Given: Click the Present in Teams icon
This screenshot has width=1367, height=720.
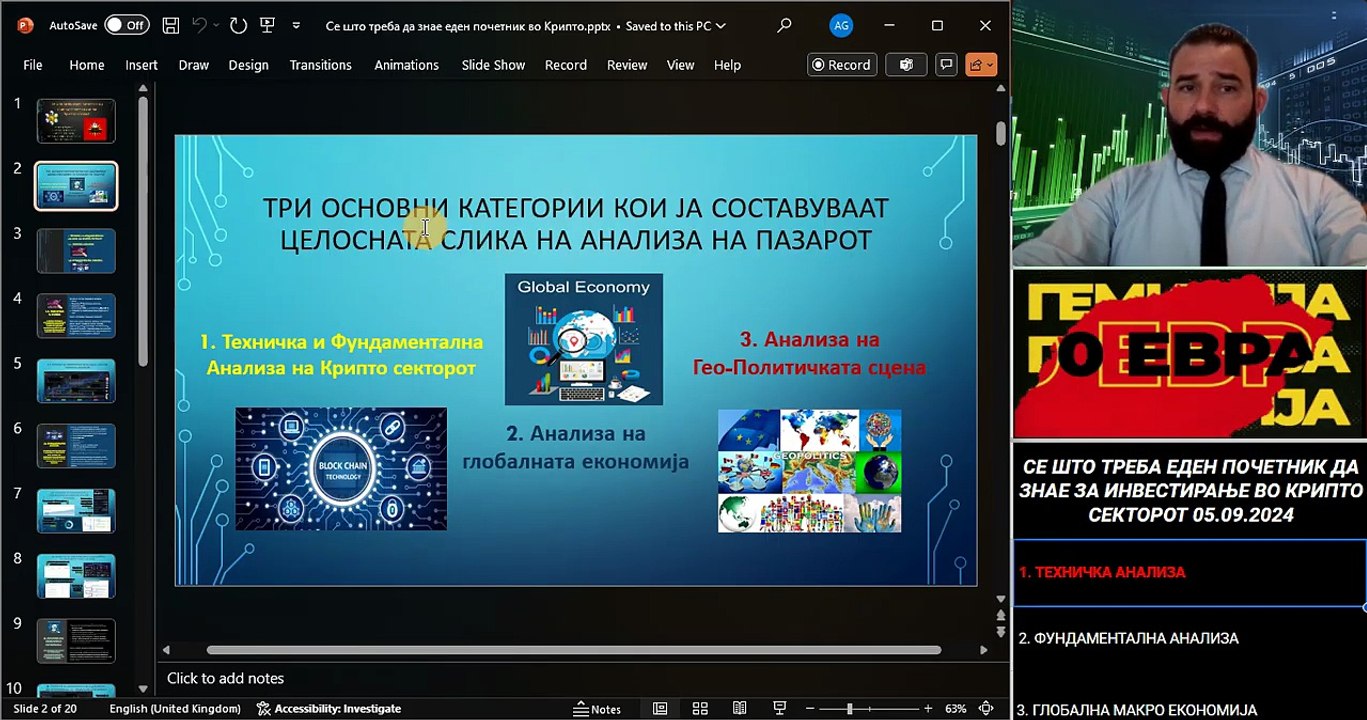Looking at the screenshot, I should tap(906, 65).
